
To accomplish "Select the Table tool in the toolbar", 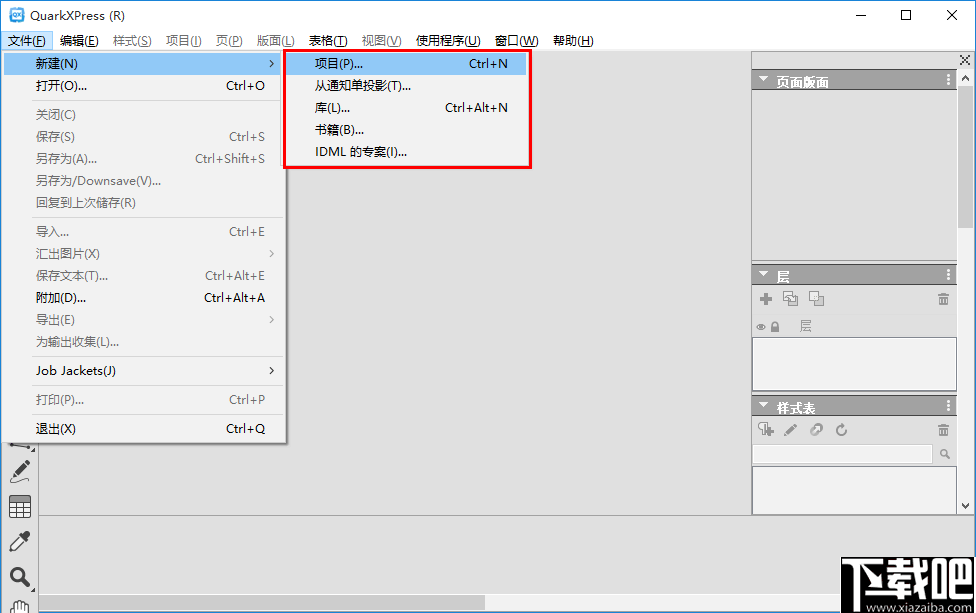I will coord(19,507).
